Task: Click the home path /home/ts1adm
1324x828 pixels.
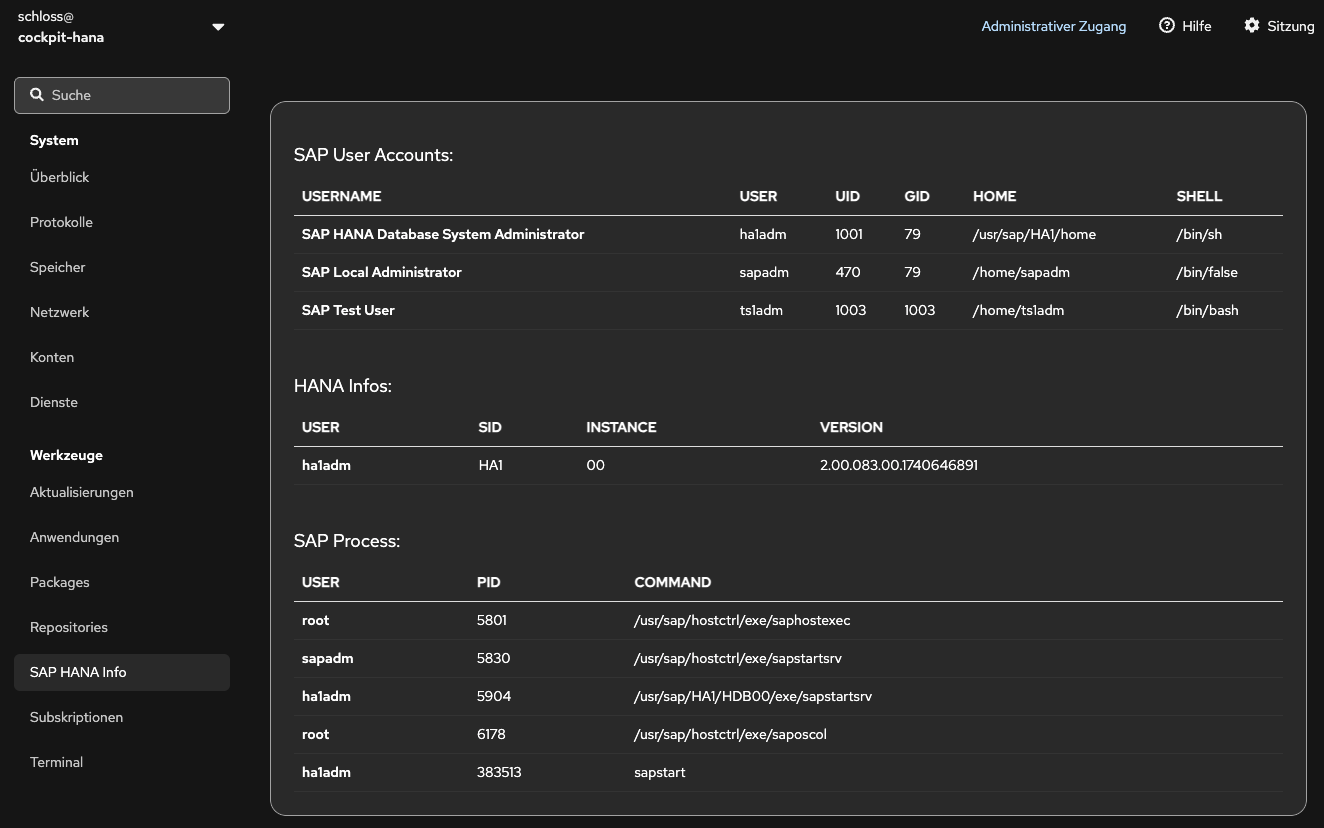Action: (1018, 310)
